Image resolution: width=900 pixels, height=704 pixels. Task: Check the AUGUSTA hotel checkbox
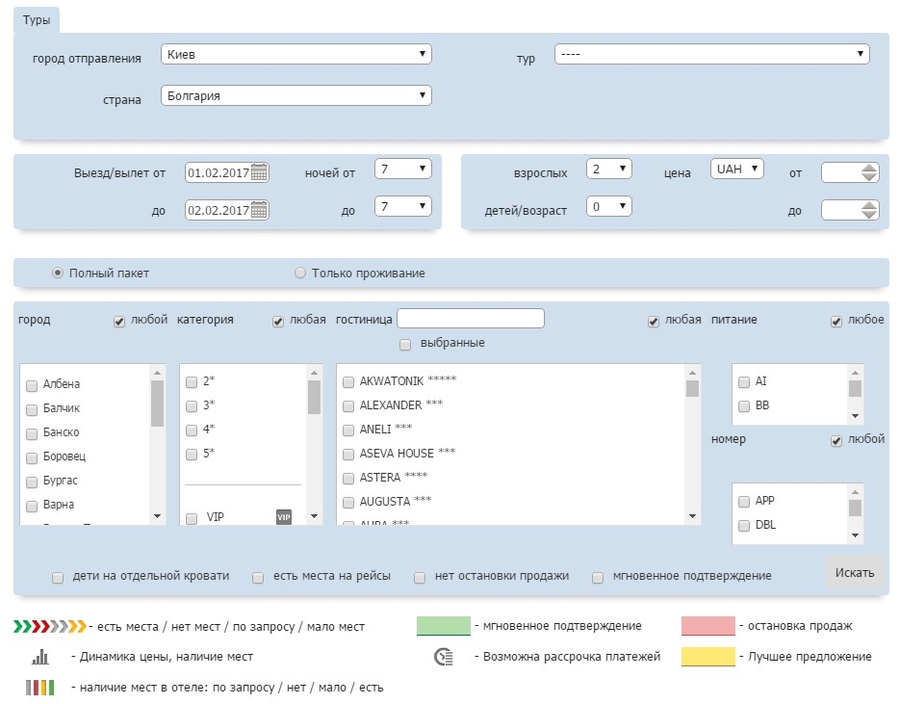coord(348,503)
